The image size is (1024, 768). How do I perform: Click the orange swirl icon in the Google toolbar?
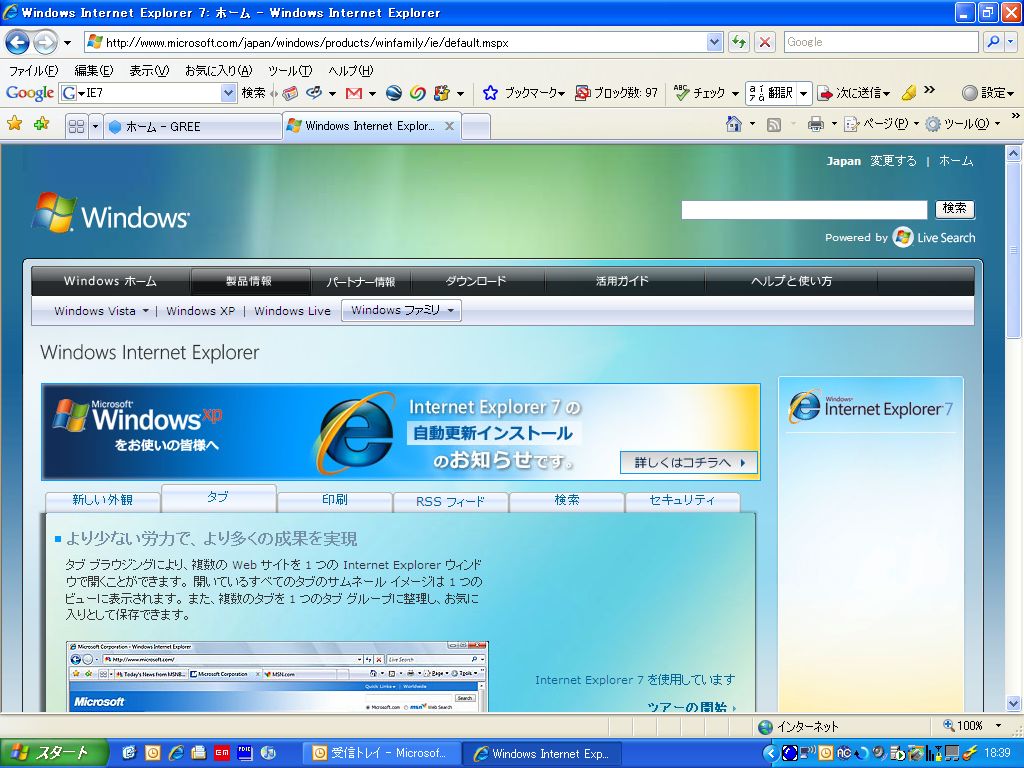click(x=417, y=93)
